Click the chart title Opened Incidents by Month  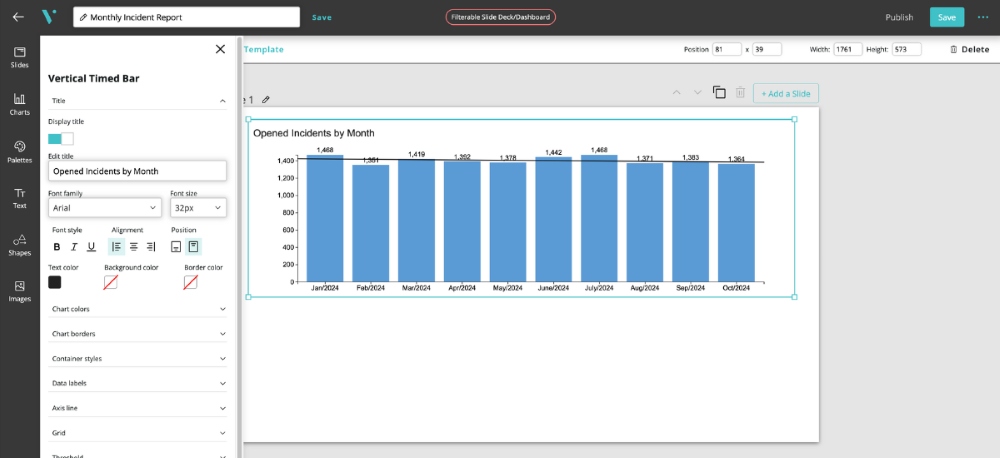314,133
